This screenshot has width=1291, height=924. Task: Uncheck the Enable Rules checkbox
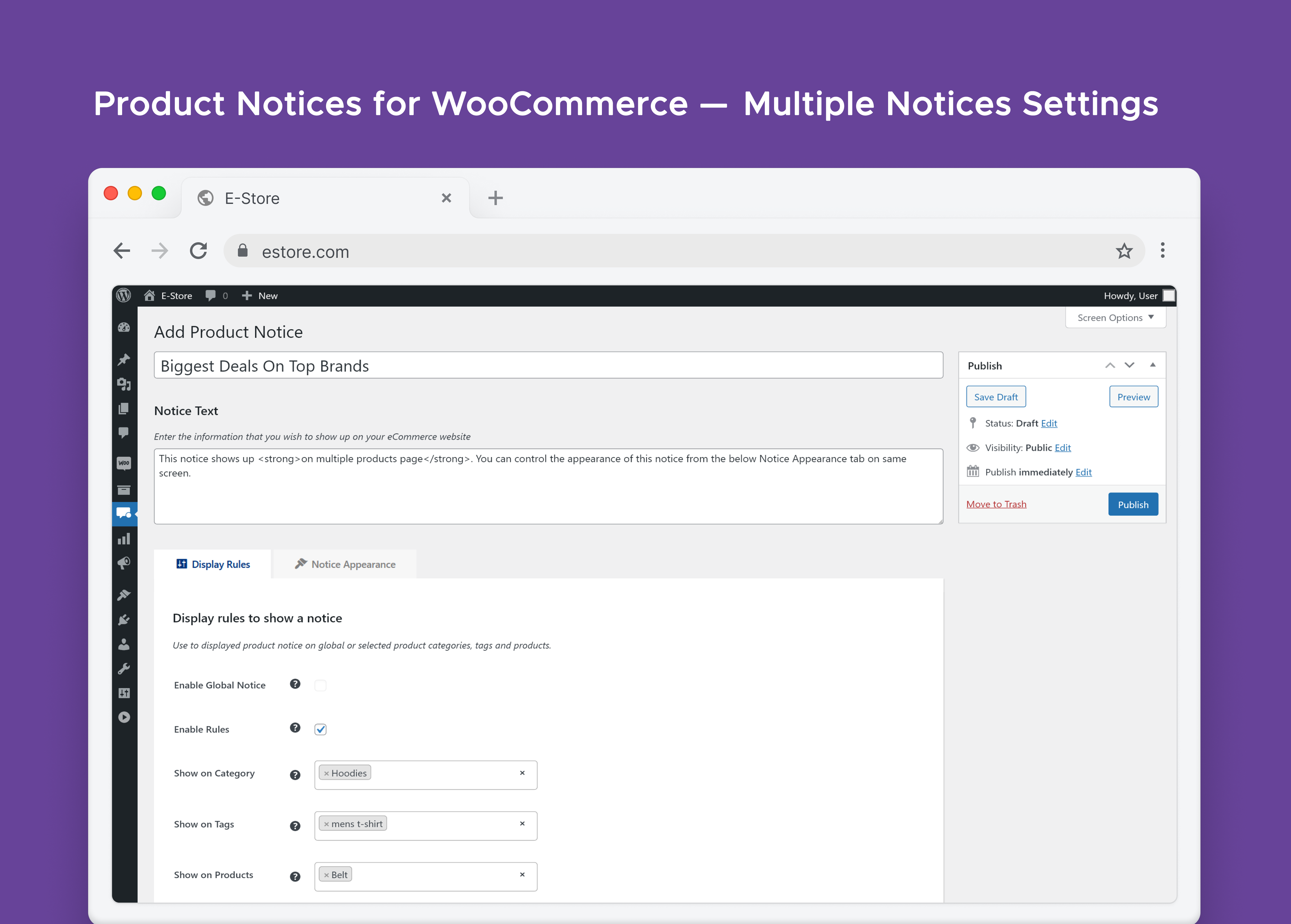point(320,729)
